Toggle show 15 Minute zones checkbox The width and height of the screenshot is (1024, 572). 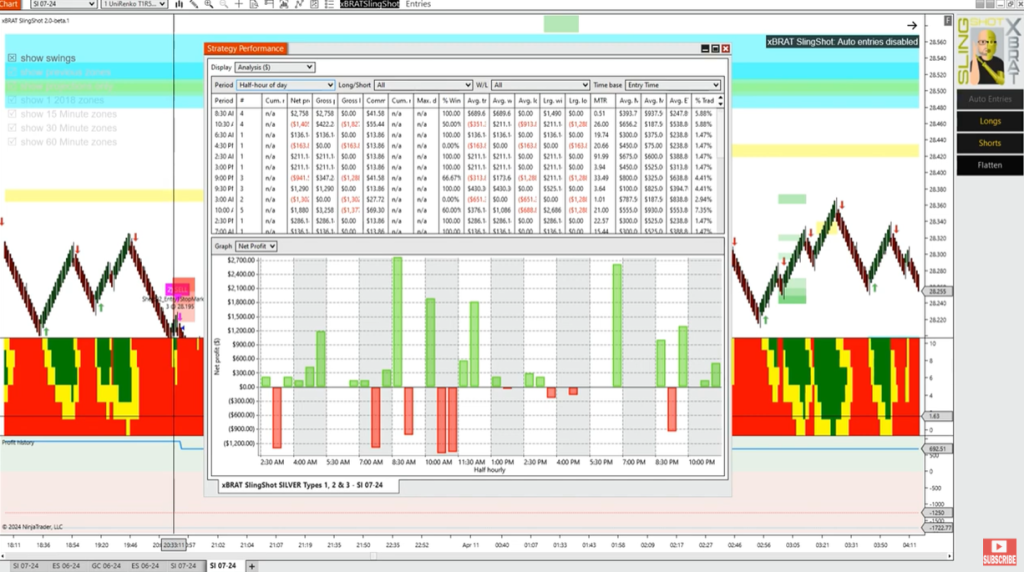(x=12, y=114)
